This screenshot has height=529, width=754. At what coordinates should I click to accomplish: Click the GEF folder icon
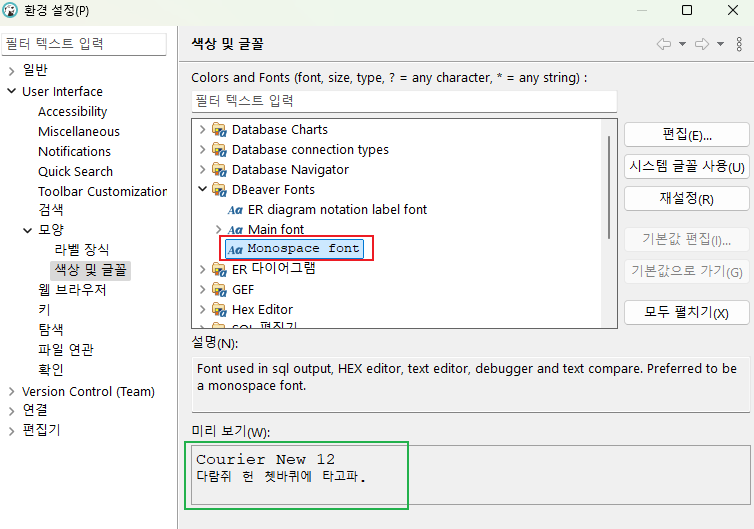tap(219, 290)
